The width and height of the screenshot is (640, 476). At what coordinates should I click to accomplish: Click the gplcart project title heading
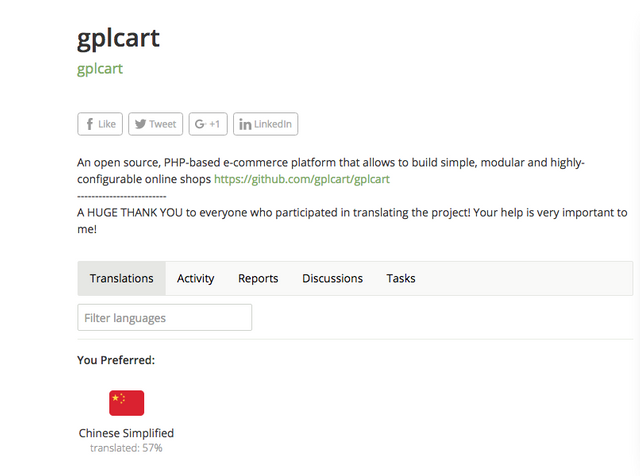pos(118,38)
